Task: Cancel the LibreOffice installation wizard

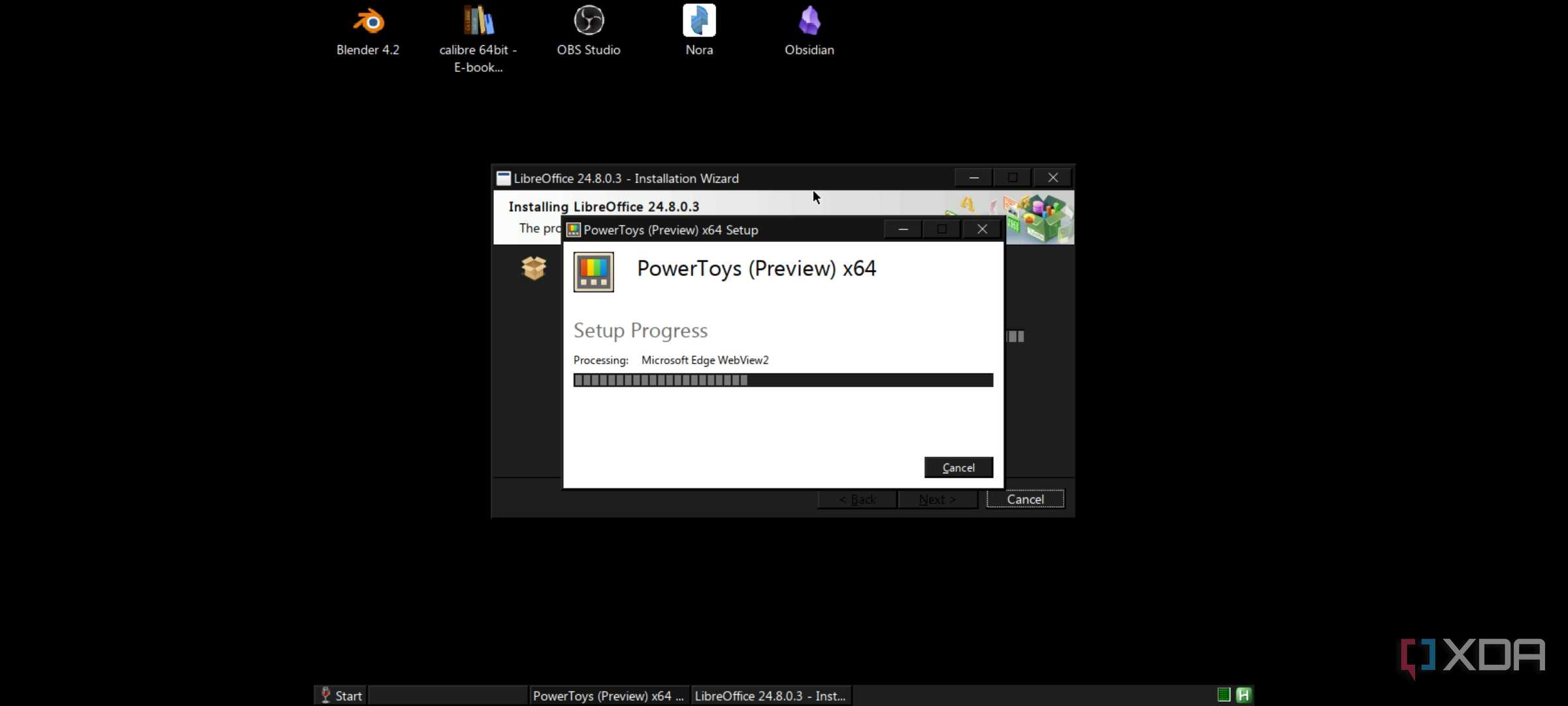Action: click(x=1025, y=499)
